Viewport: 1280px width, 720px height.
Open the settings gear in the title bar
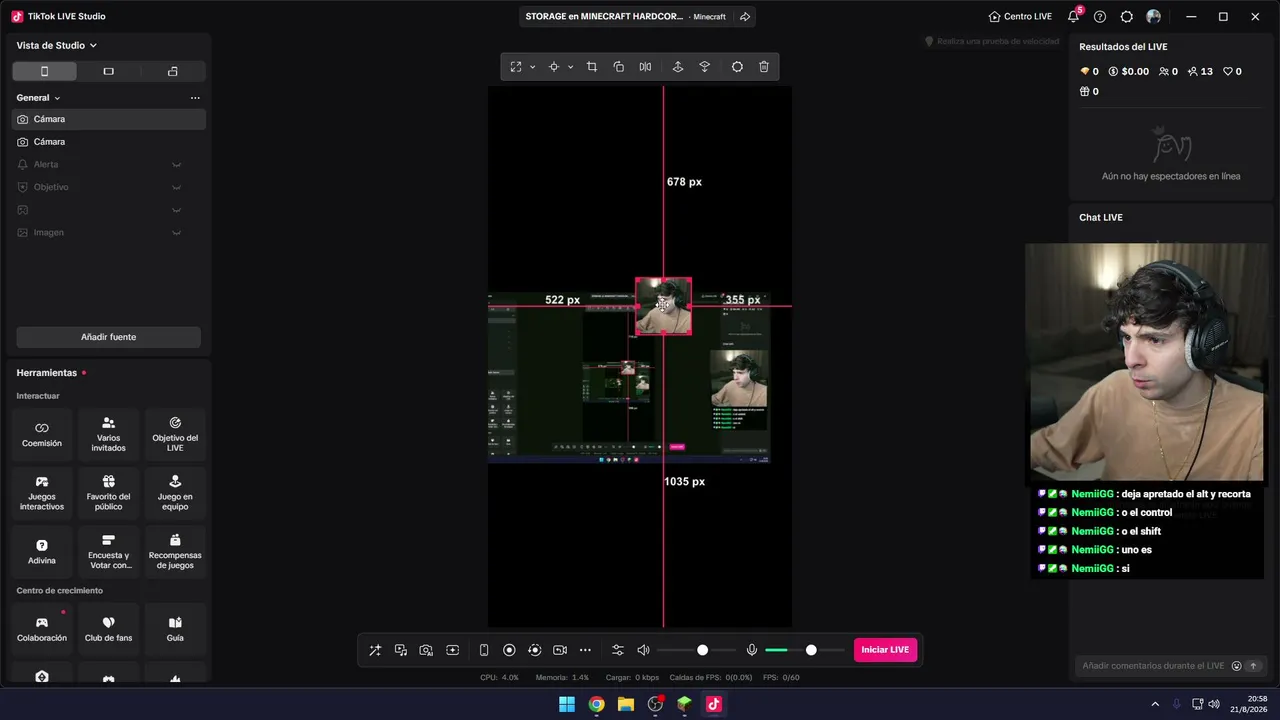(x=1127, y=16)
